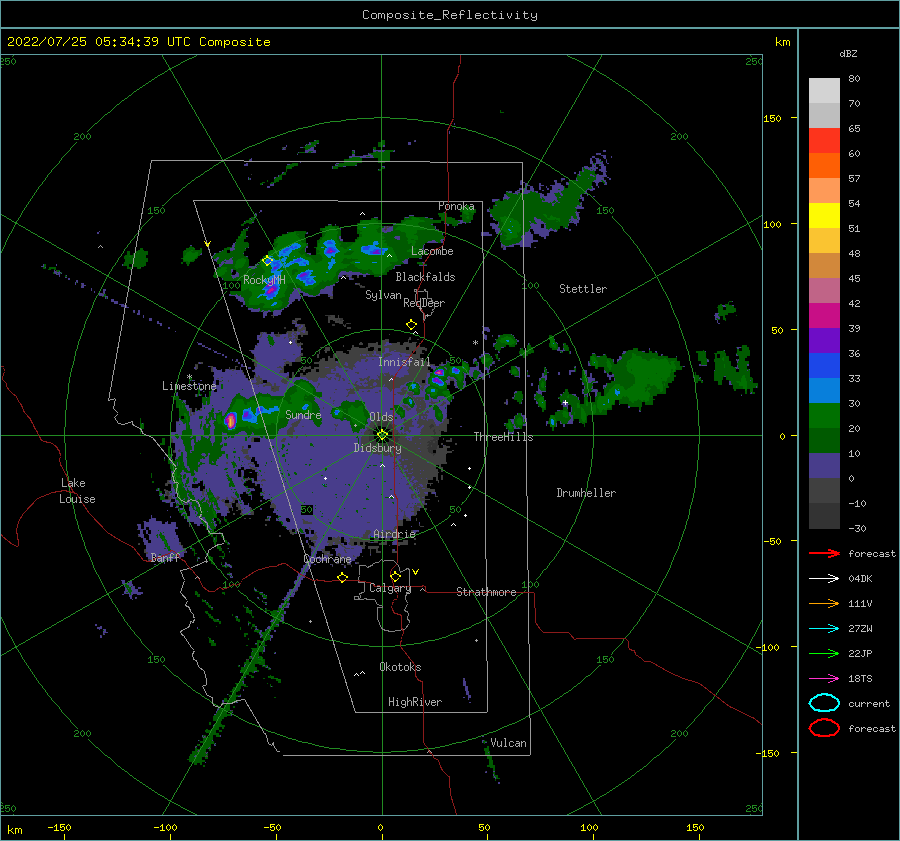Select the dark gray −10 to −30 swatch
Image resolution: width=900 pixels, height=841 pixels.
tap(824, 516)
